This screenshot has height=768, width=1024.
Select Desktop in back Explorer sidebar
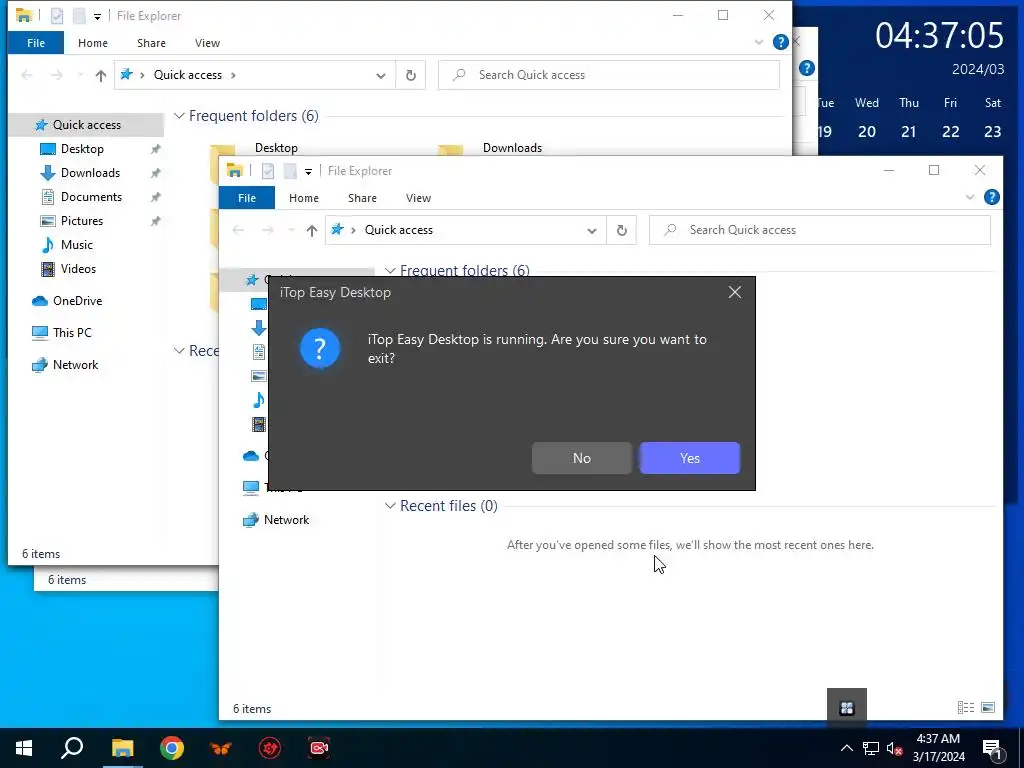[82, 149]
